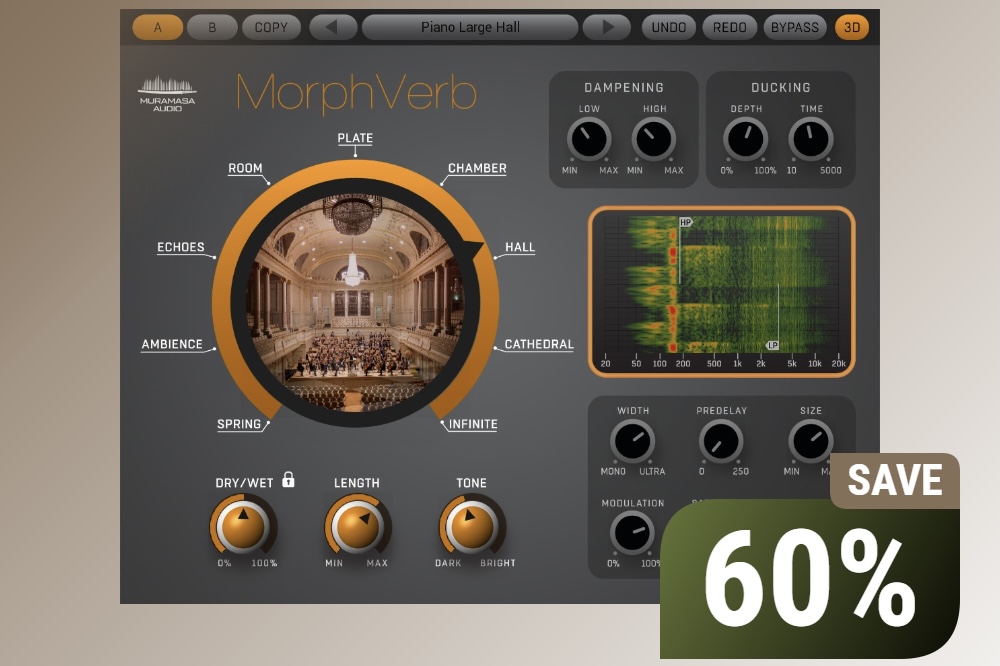Viewport: 1000px width, 666px height.
Task: Click the concert hall image in morph ring
Action: click(355, 302)
